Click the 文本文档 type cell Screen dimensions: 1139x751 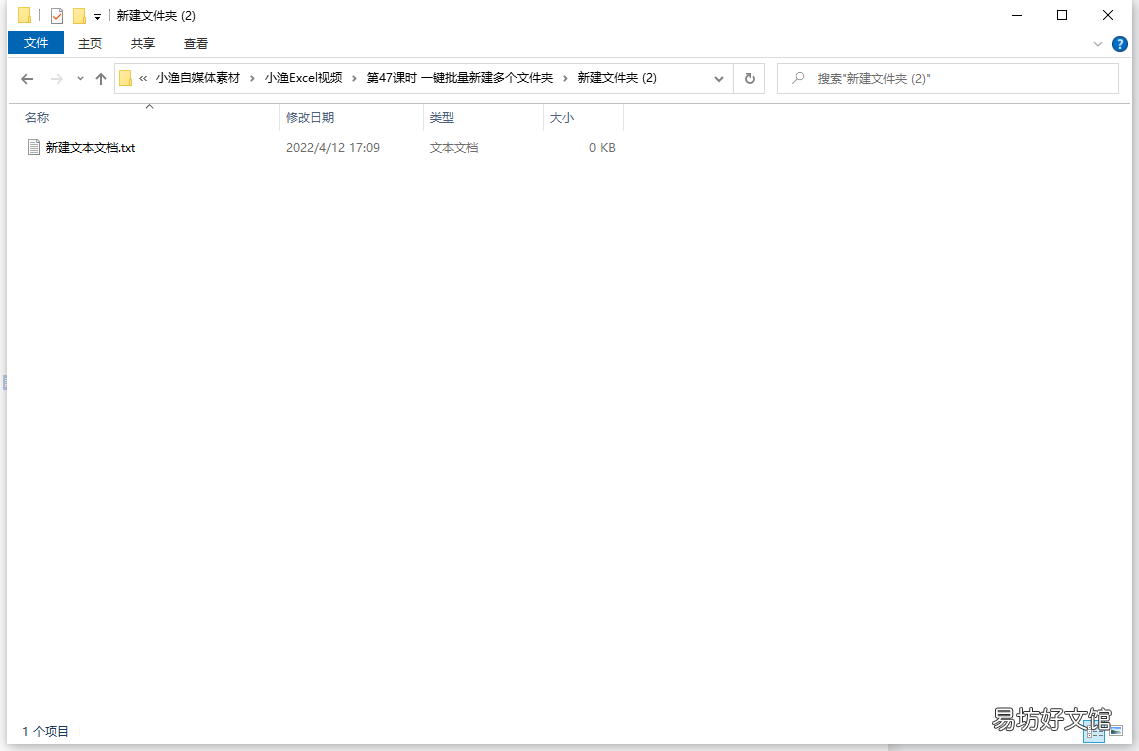point(454,147)
